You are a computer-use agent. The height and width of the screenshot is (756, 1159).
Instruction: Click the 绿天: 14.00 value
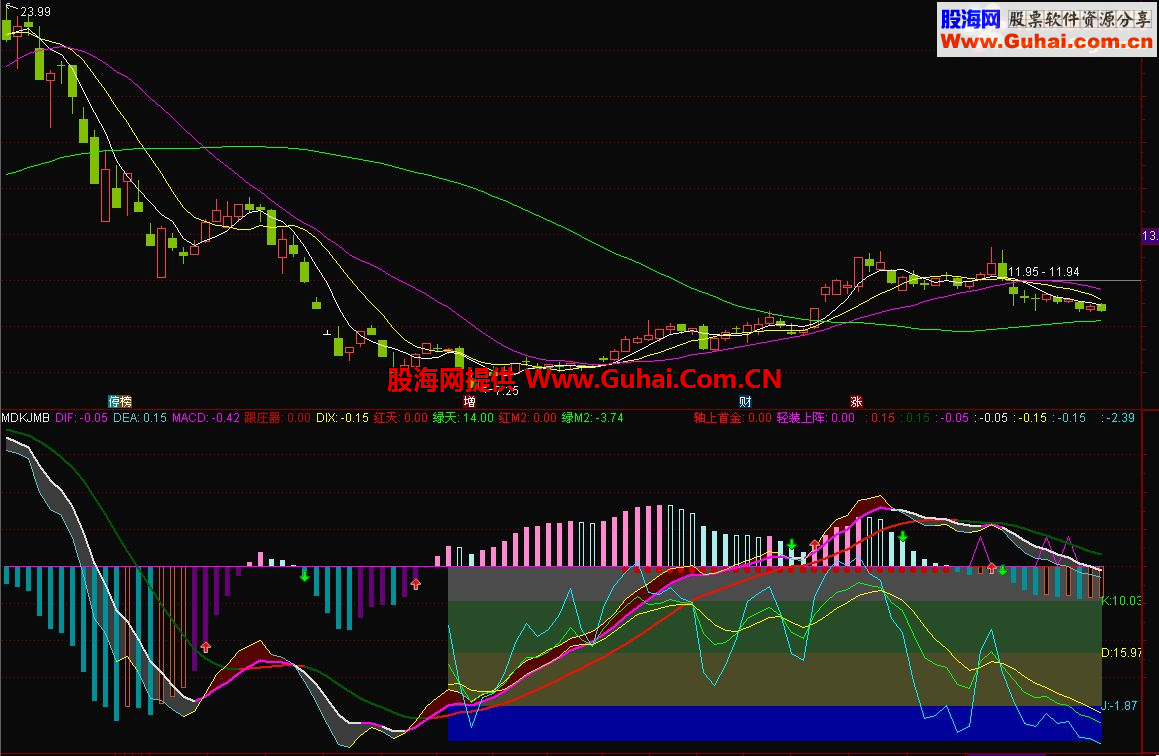[463, 418]
